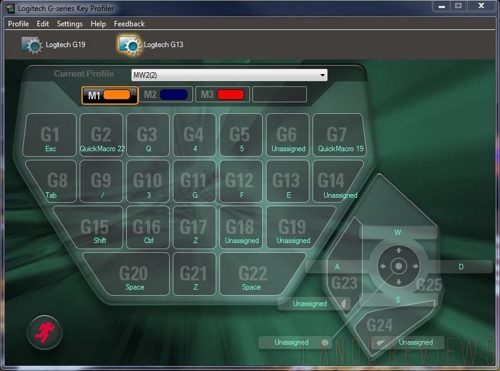Click joystick right arrow icon
500x371 pixels.
pyautogui.click(x=415, y=266)
